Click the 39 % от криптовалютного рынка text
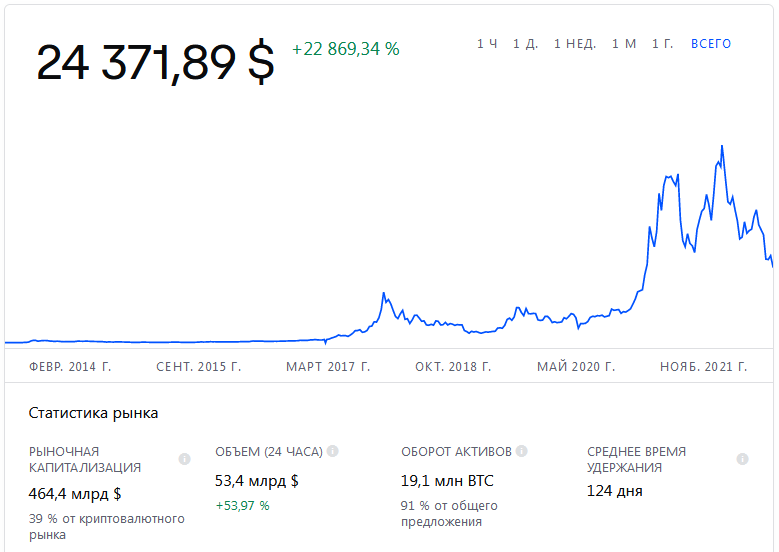The image size is (779, 552). pyautogui.click(x=107, y=527)
